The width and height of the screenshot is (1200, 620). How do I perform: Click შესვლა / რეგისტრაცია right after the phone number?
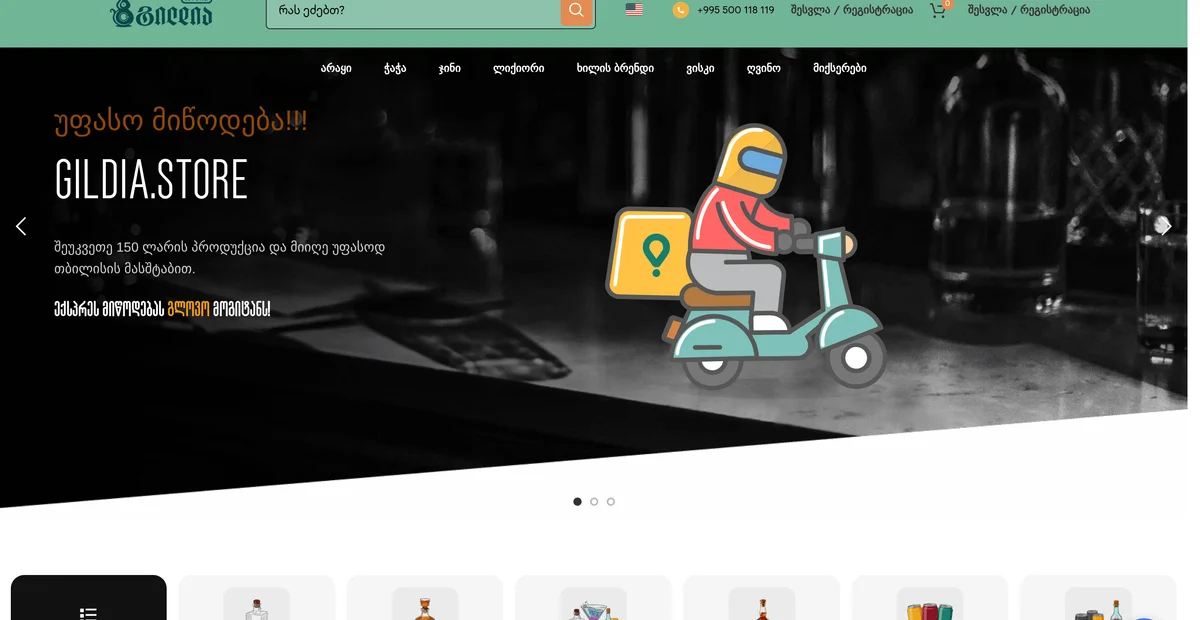[852, 10]
